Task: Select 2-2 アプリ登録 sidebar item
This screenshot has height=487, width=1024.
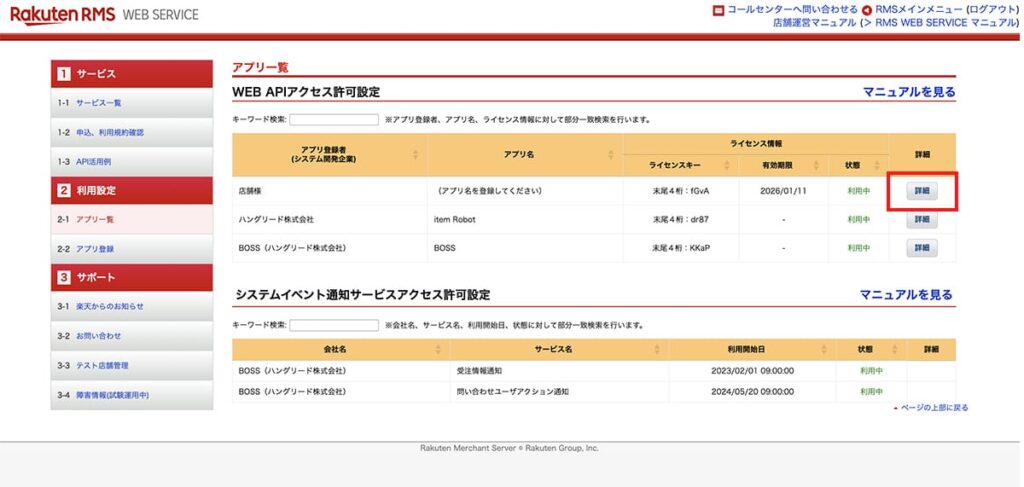Action: [x=98, y=249]
